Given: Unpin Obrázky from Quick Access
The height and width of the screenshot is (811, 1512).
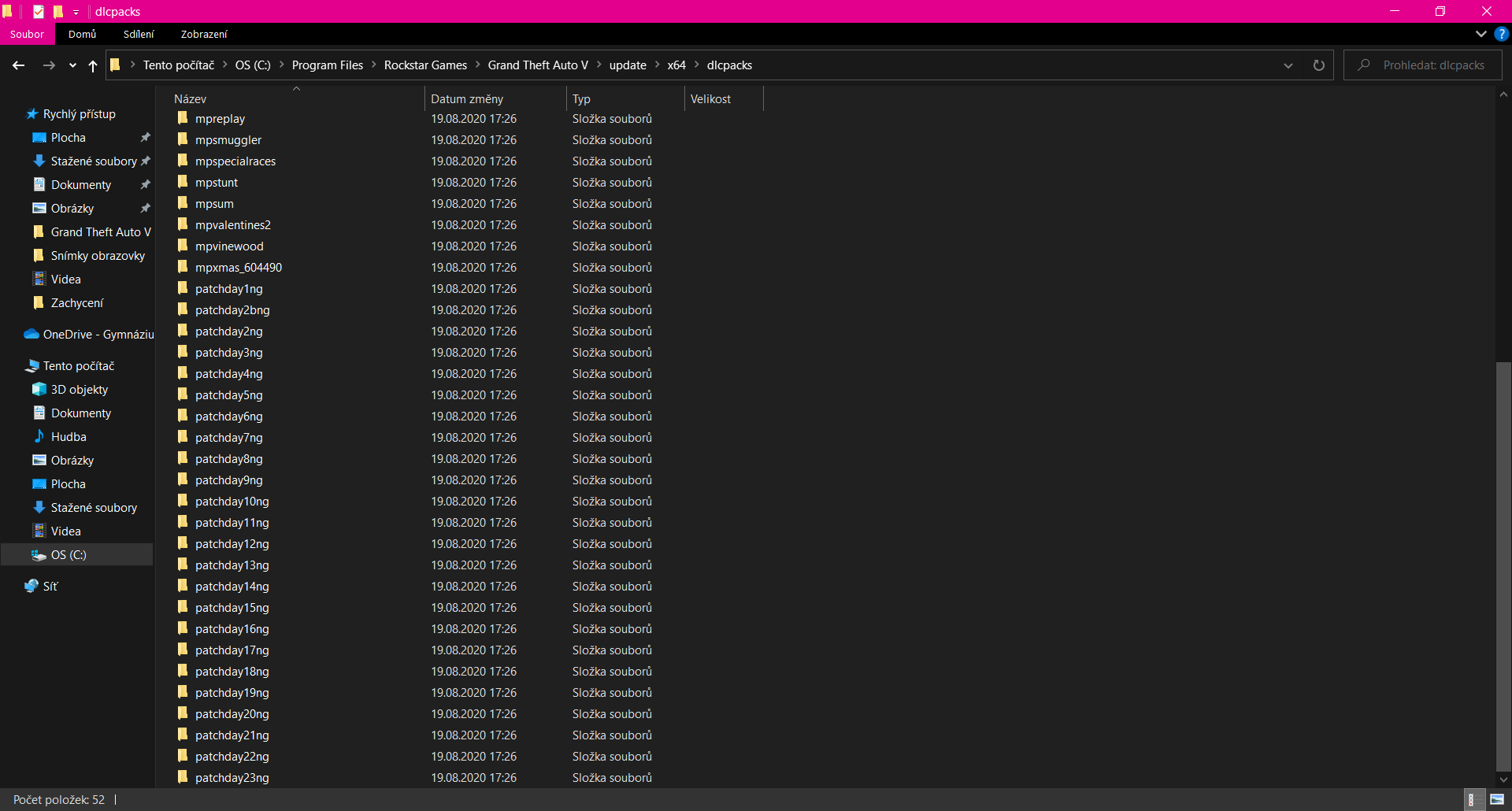Looking at the screenshot, I should pyautogui.click(x=146, y=208).
